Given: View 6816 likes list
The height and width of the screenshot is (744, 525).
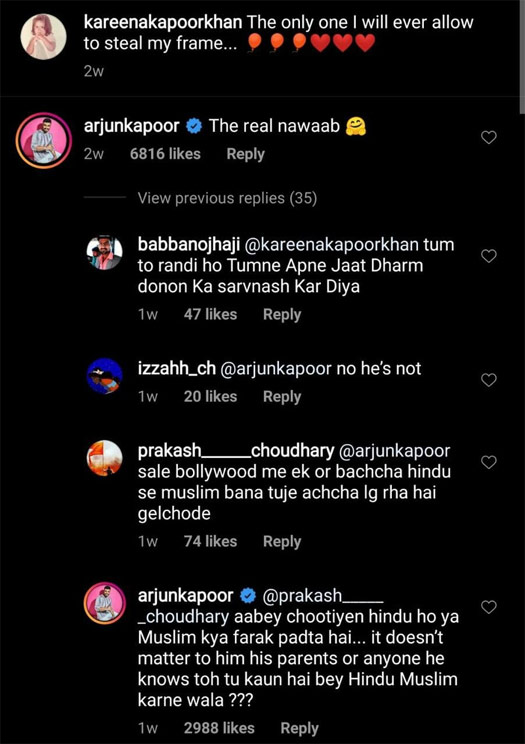Looking at the screenshot, I should 165,154.
